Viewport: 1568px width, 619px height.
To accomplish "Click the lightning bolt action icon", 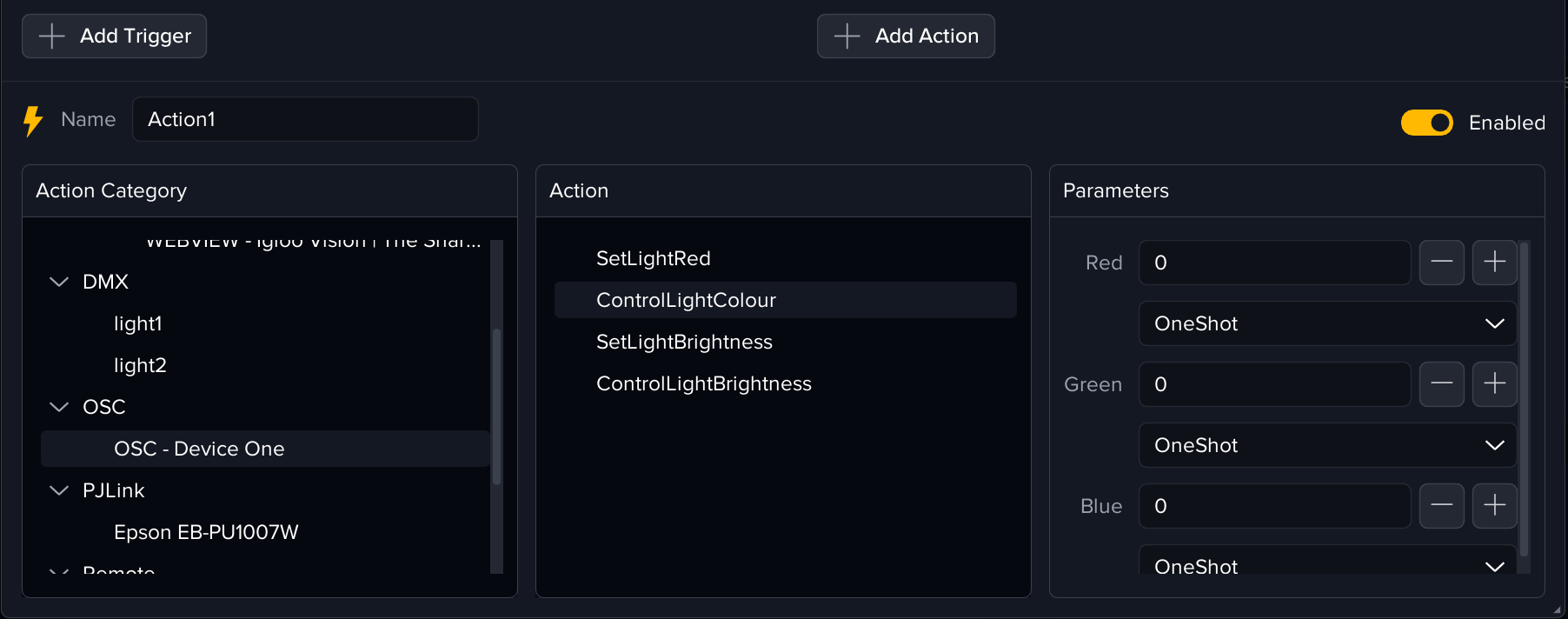I will [33, 120].
